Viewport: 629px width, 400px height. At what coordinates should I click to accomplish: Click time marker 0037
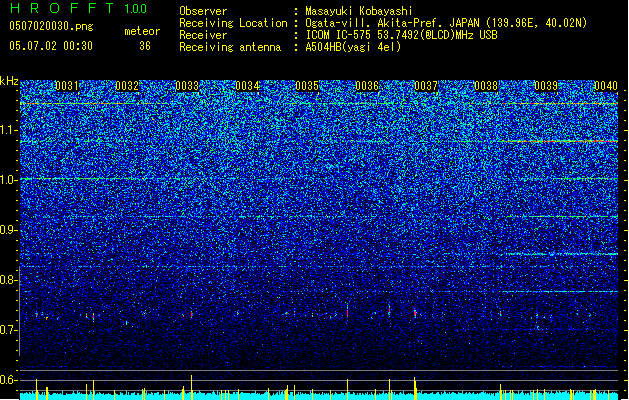tap(426, 86)
